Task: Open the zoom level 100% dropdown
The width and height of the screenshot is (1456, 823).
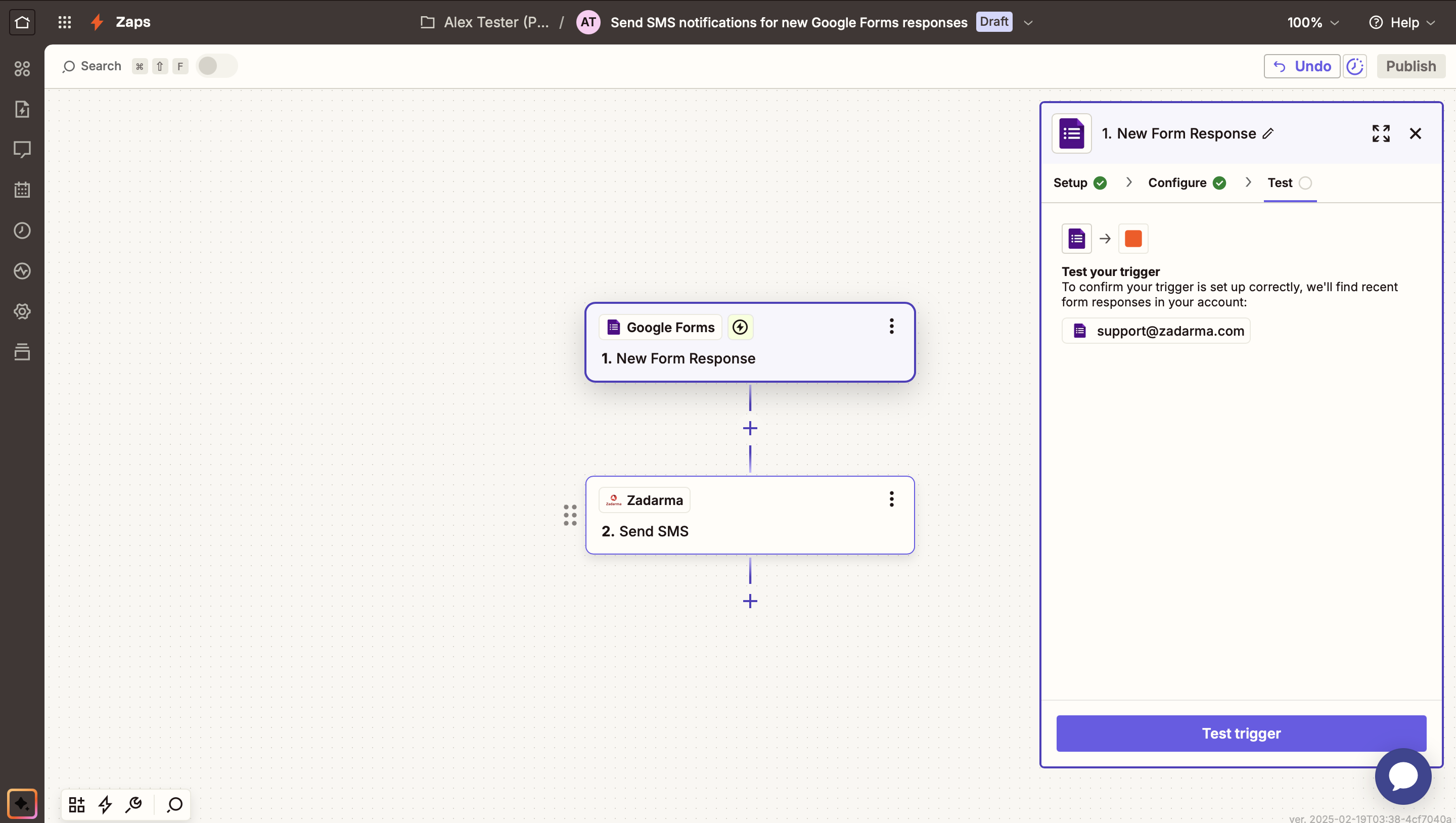Action: pyautogui.click(x=1313, y=22)
